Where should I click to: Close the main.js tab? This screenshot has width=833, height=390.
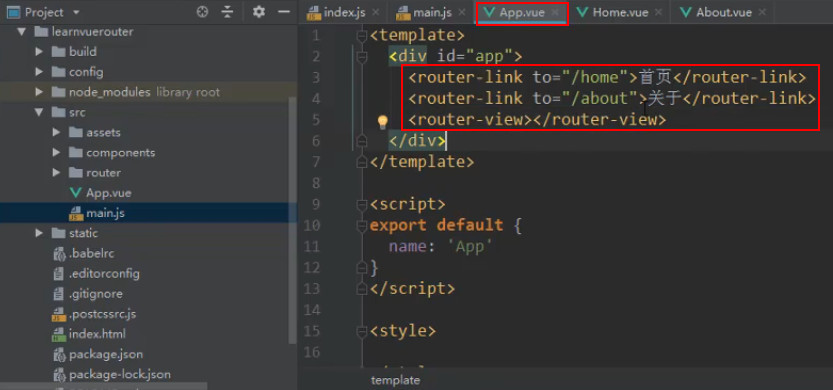coord(462,12)
